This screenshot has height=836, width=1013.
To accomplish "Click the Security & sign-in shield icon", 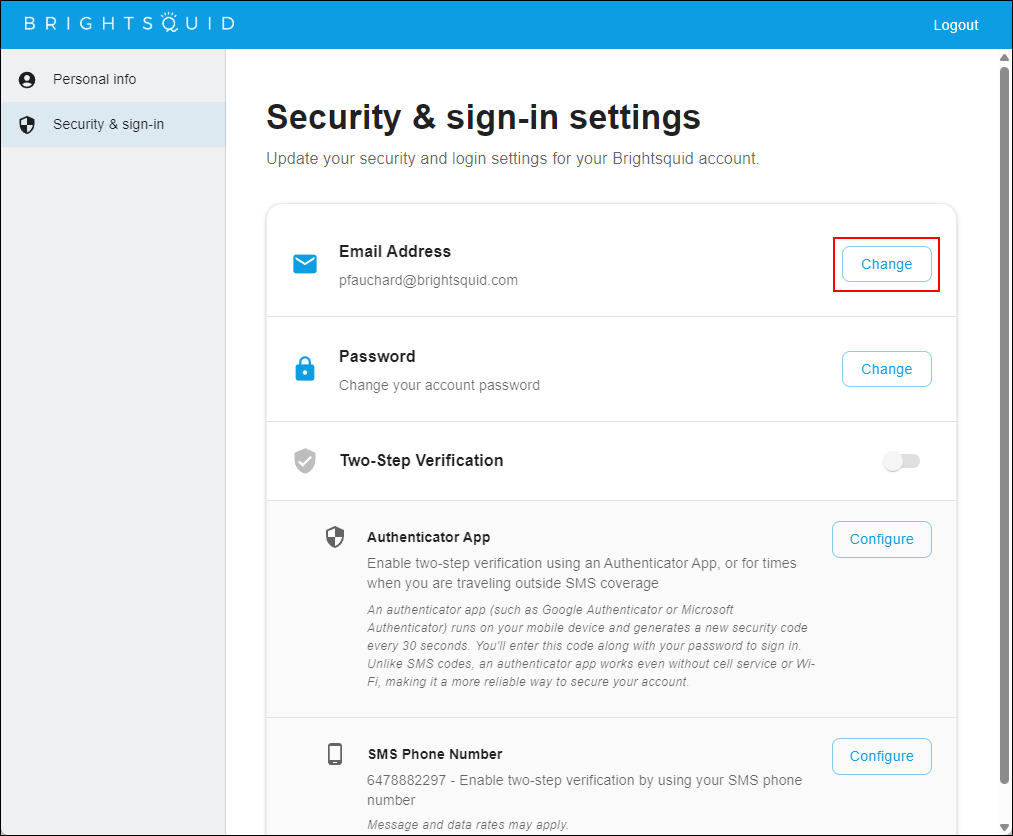I will click(x=27, y=125).
